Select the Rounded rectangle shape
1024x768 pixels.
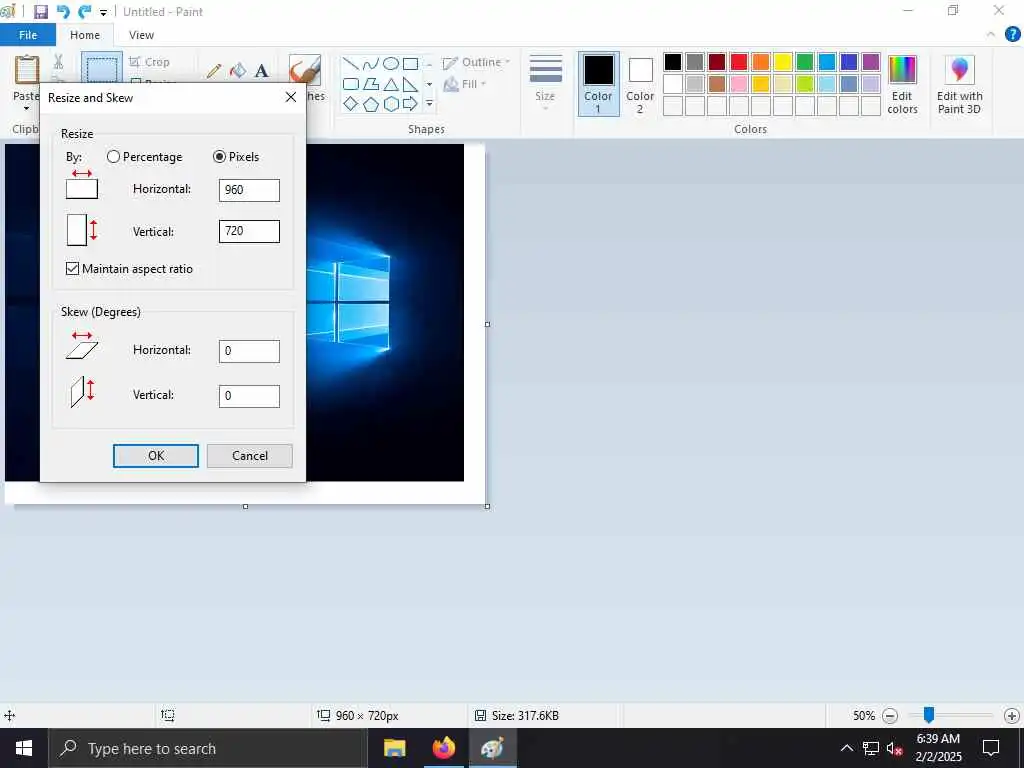point(351,84)
